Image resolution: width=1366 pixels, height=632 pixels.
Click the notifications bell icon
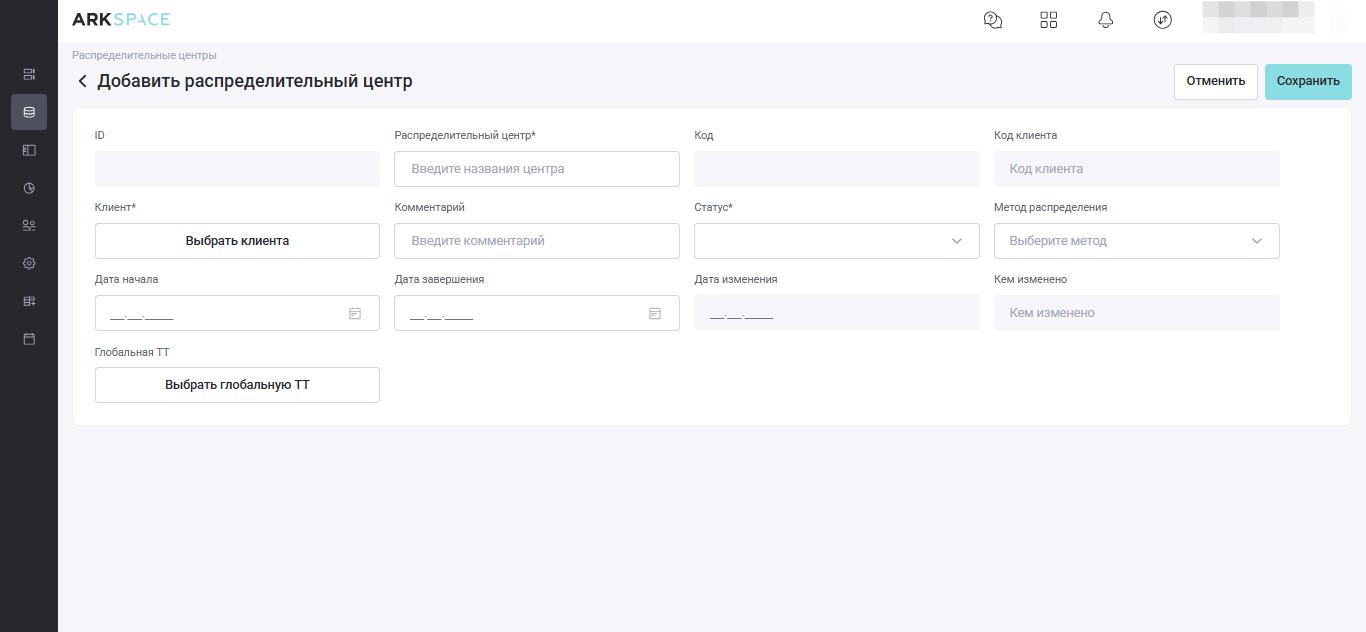click(1106, 20)
